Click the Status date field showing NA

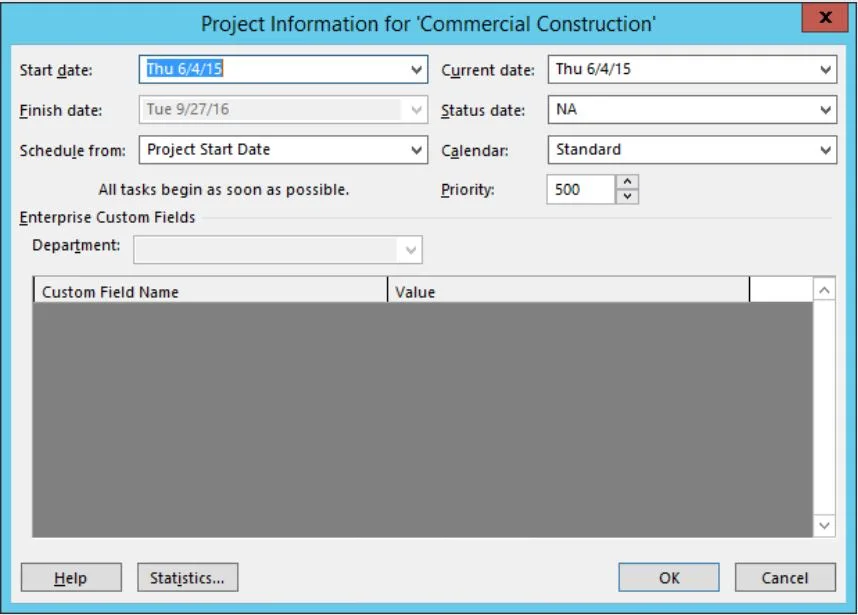680,110
